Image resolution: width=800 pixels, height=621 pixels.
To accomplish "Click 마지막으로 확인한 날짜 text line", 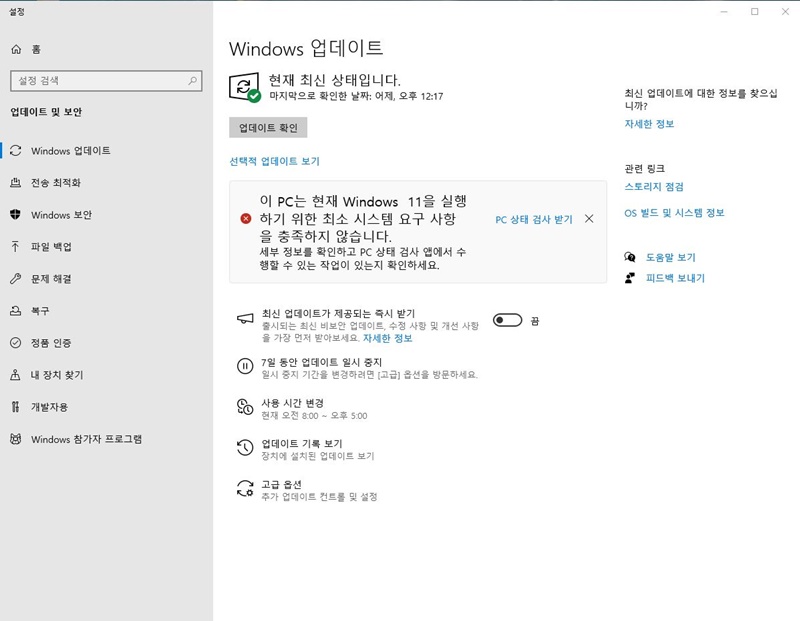I will 356,96.
